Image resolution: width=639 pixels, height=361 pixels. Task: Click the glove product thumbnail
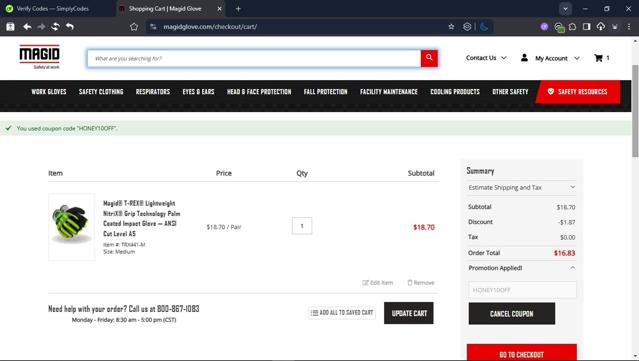[72, 227]
